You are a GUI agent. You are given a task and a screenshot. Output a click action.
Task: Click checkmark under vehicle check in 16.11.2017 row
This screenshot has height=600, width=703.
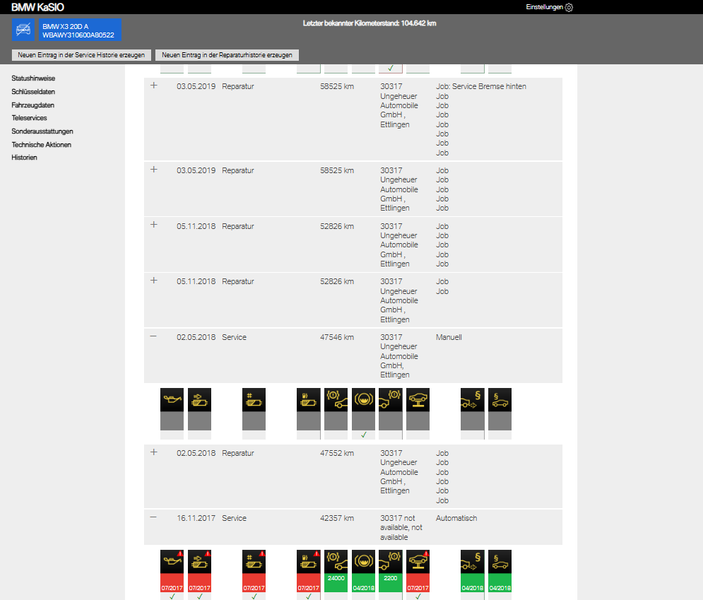click(x=418, y=596)
